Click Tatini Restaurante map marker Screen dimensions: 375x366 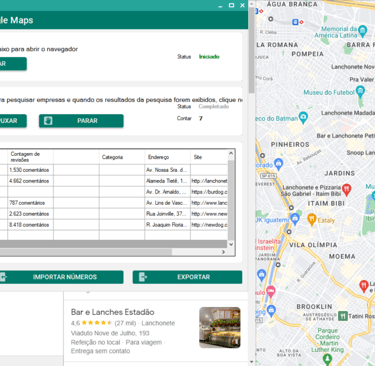tap(343, 316)
